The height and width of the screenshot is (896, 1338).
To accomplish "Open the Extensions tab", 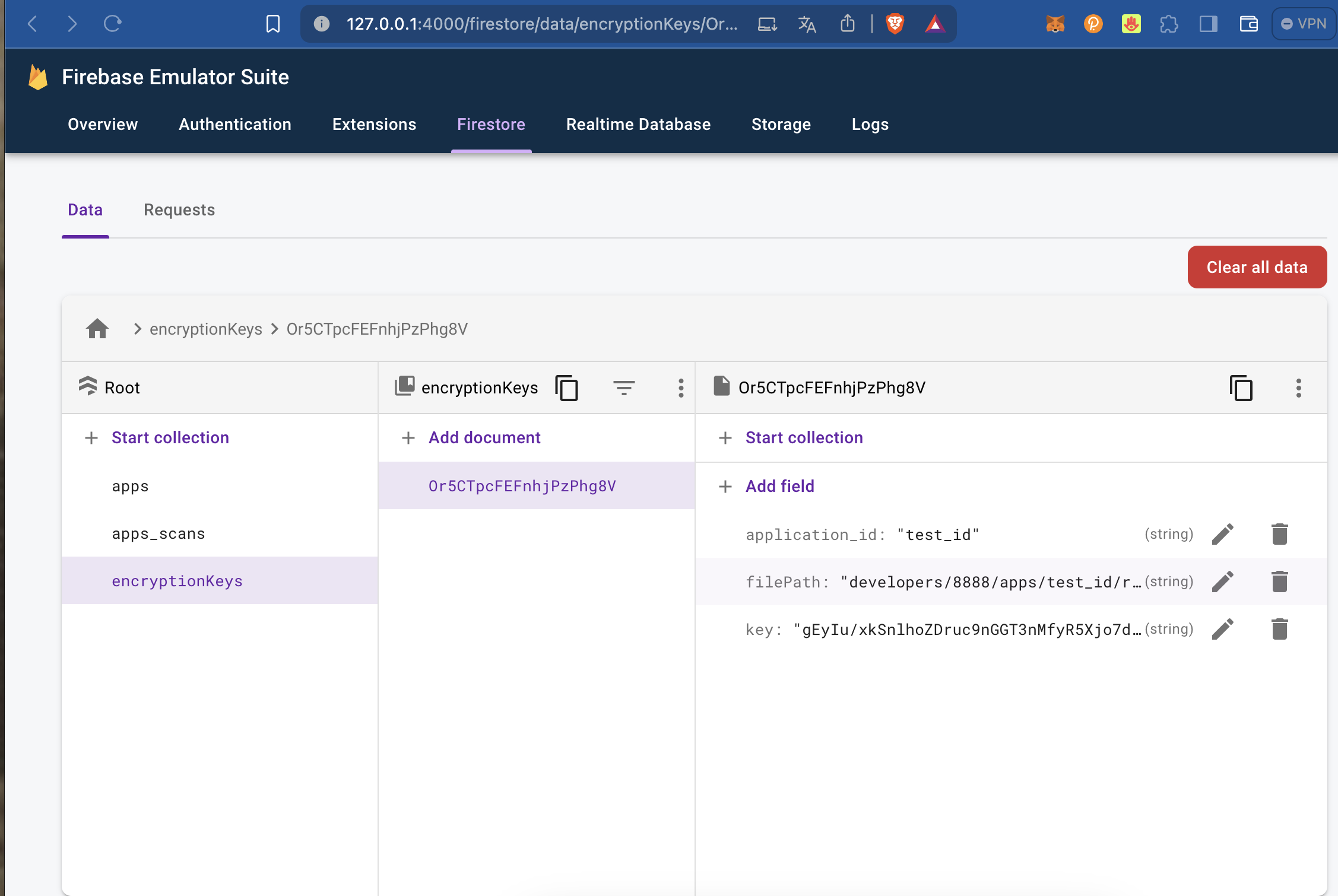I will click(x=374, y=124).
